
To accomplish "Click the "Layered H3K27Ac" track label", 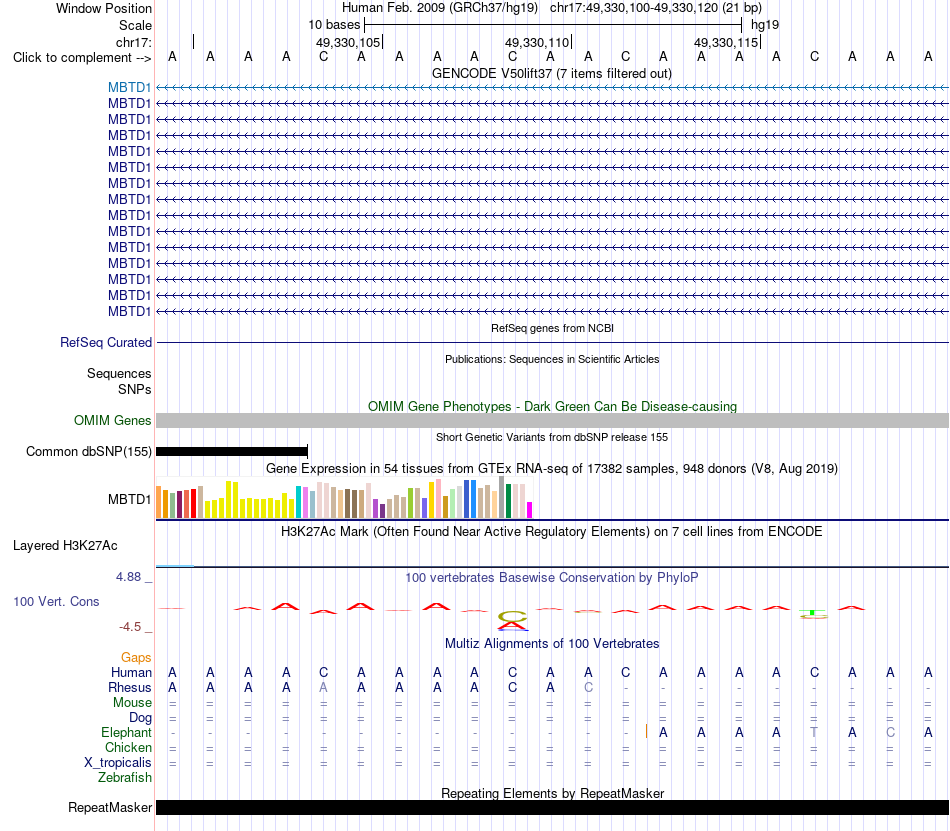I will coord(65,545).
